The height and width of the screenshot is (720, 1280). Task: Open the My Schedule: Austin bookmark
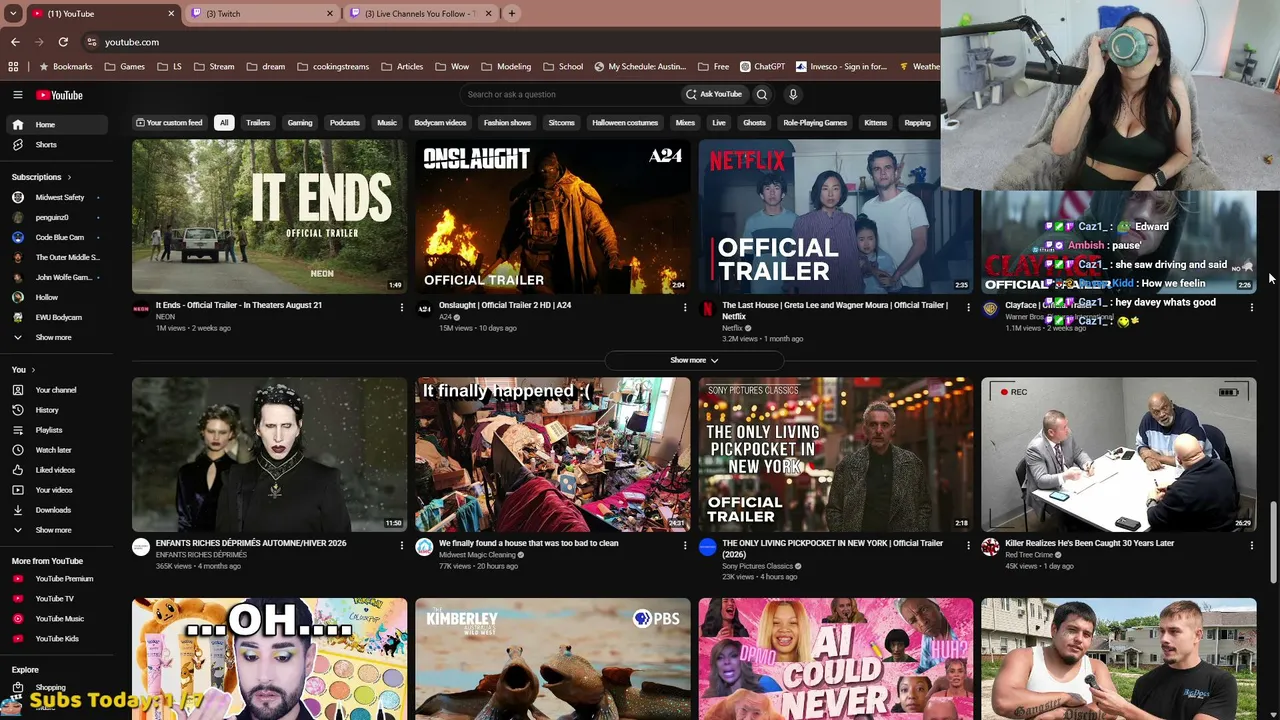coord(640,67)
